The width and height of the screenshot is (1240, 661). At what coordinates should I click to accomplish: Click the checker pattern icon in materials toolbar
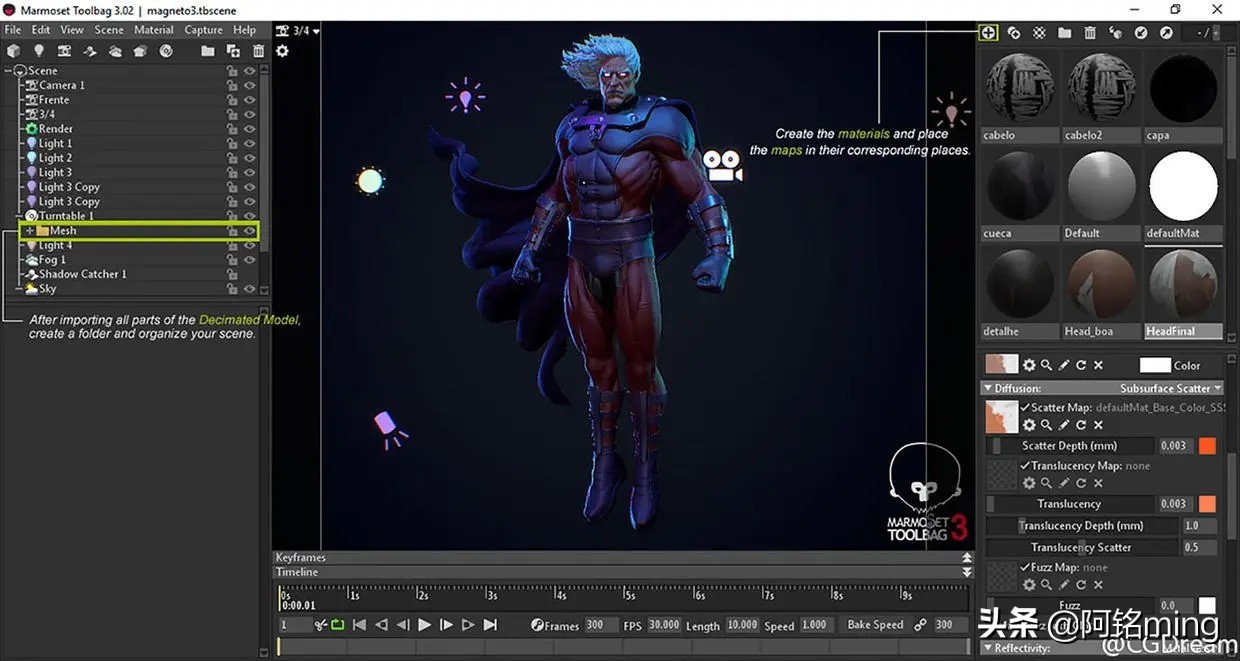pos(1038,32)
